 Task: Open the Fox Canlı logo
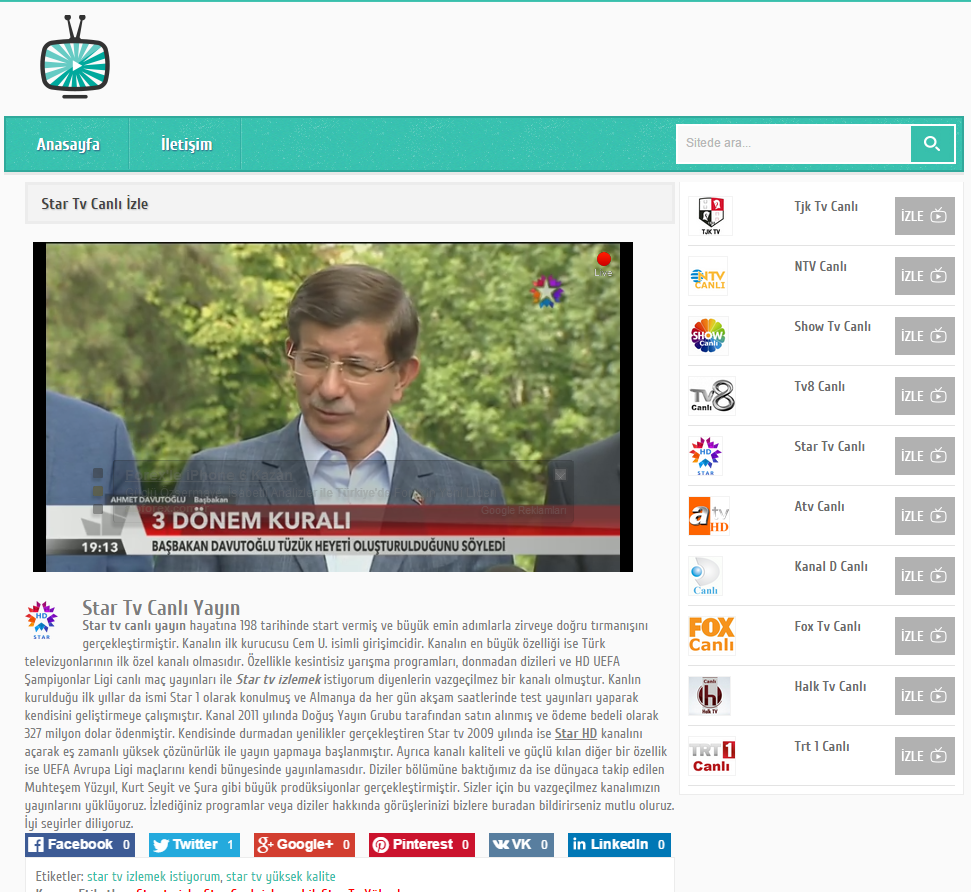pyautogui.click(x=712, y=636)
